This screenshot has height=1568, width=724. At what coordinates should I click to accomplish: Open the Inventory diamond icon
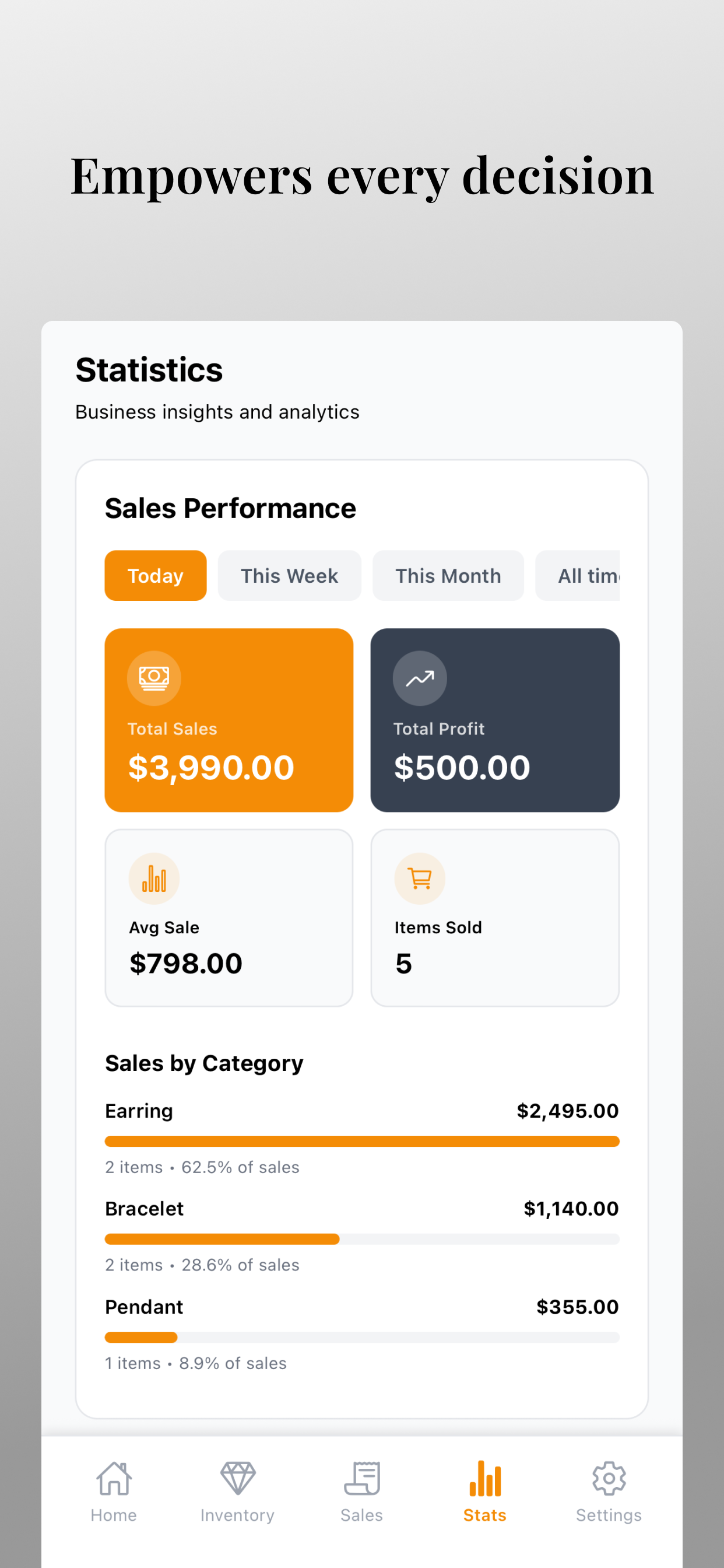pyautogui.click(x=237, y=1478)
